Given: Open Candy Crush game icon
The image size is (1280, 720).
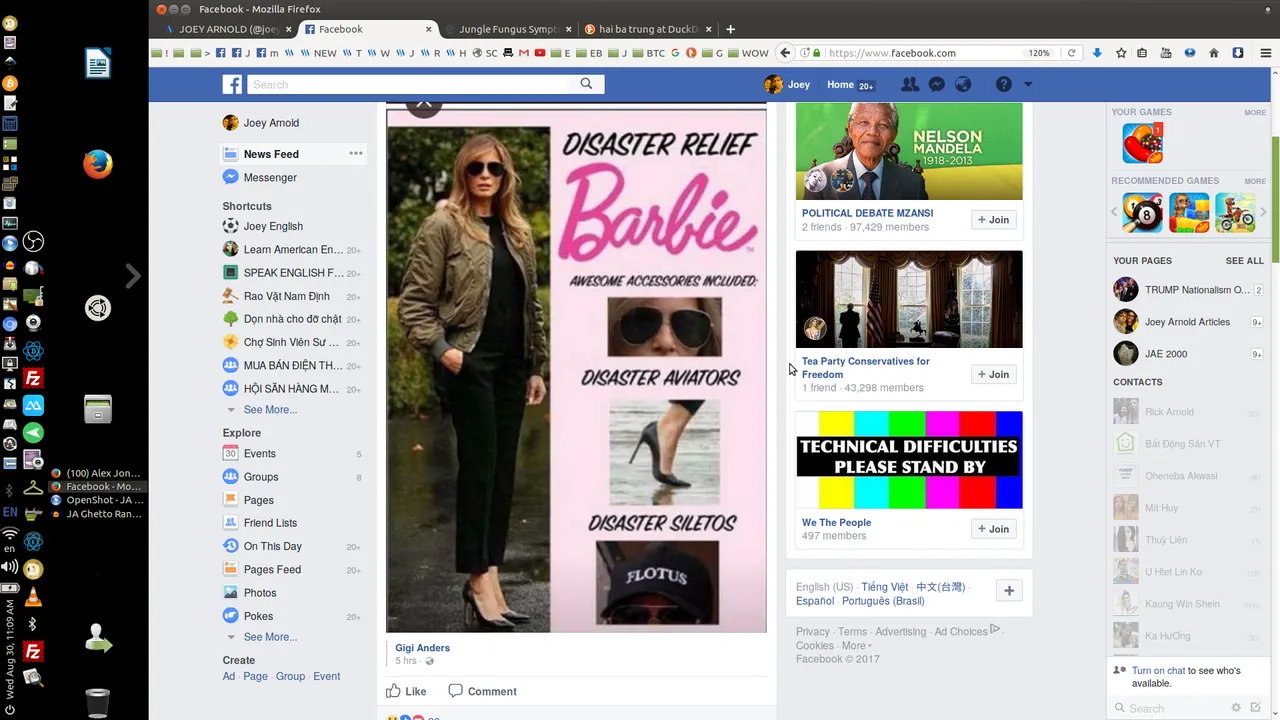Looking at the screenshot, I should tap(1142, 143).
